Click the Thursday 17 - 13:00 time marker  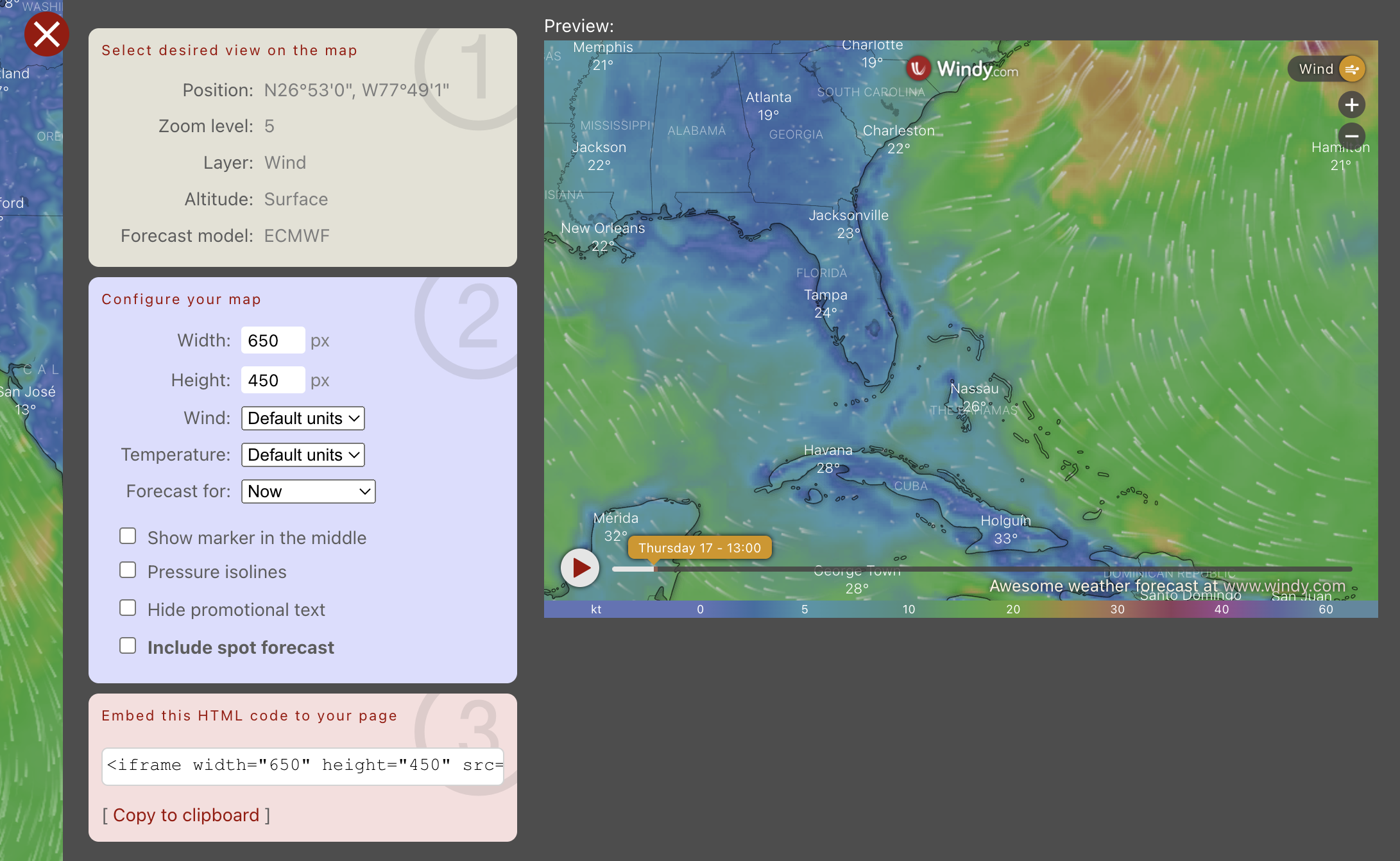tap(699, 548)
